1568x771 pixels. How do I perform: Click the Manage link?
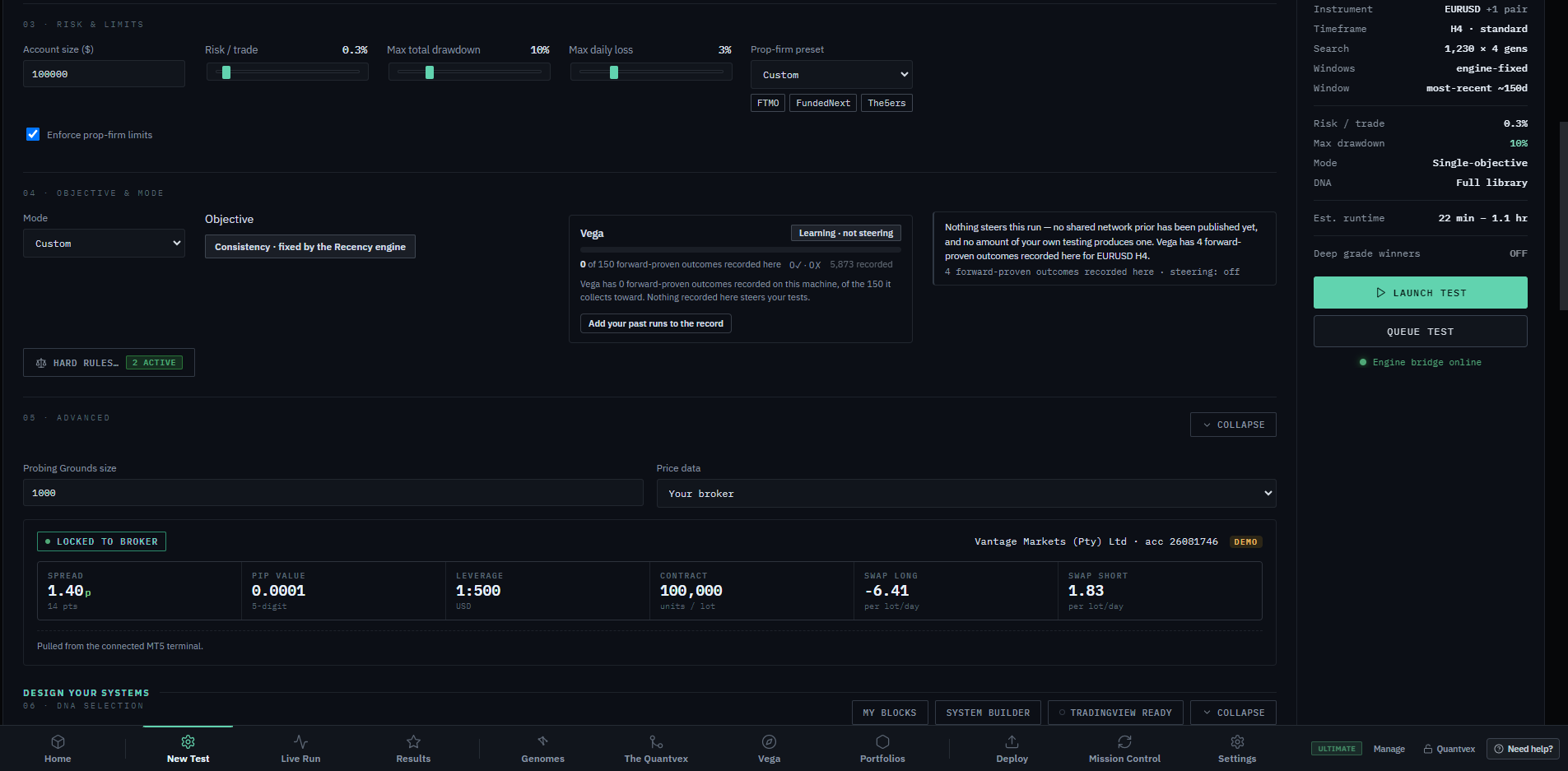click(x=1389, y=749)
